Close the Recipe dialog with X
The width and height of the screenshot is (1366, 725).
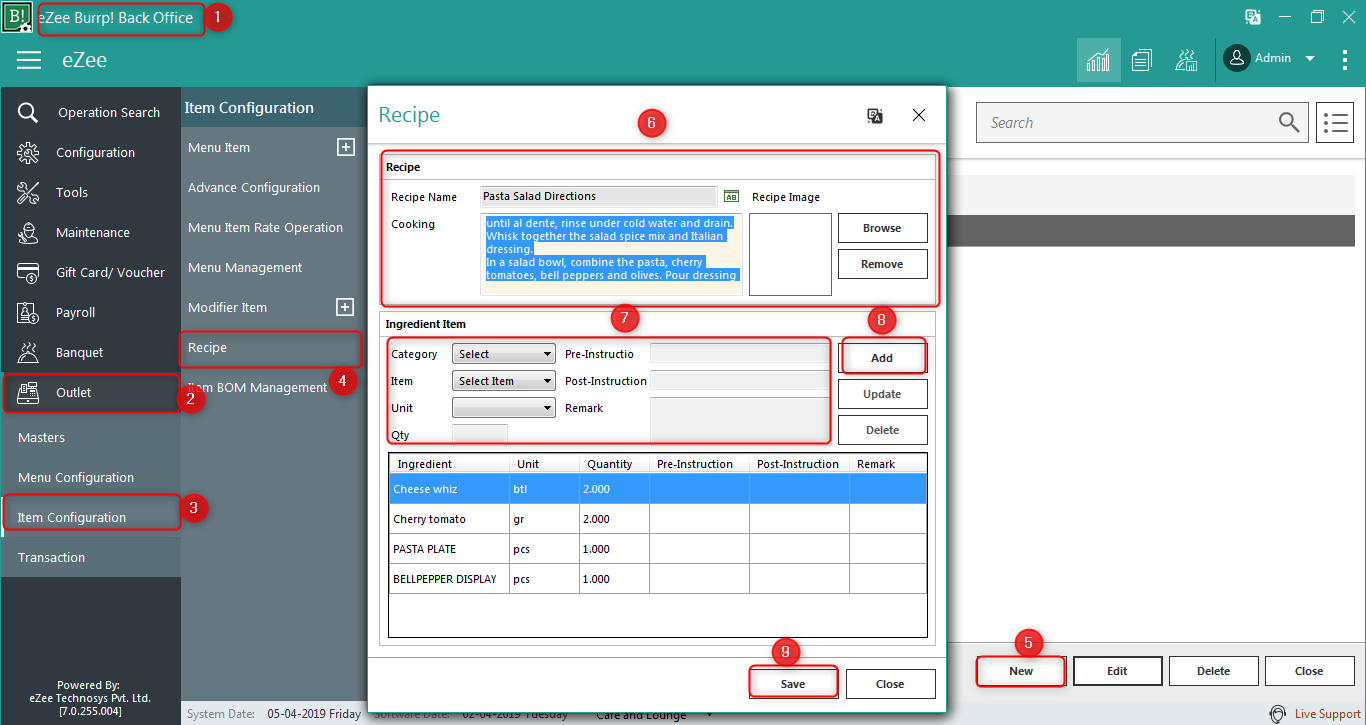pos(919,115)
